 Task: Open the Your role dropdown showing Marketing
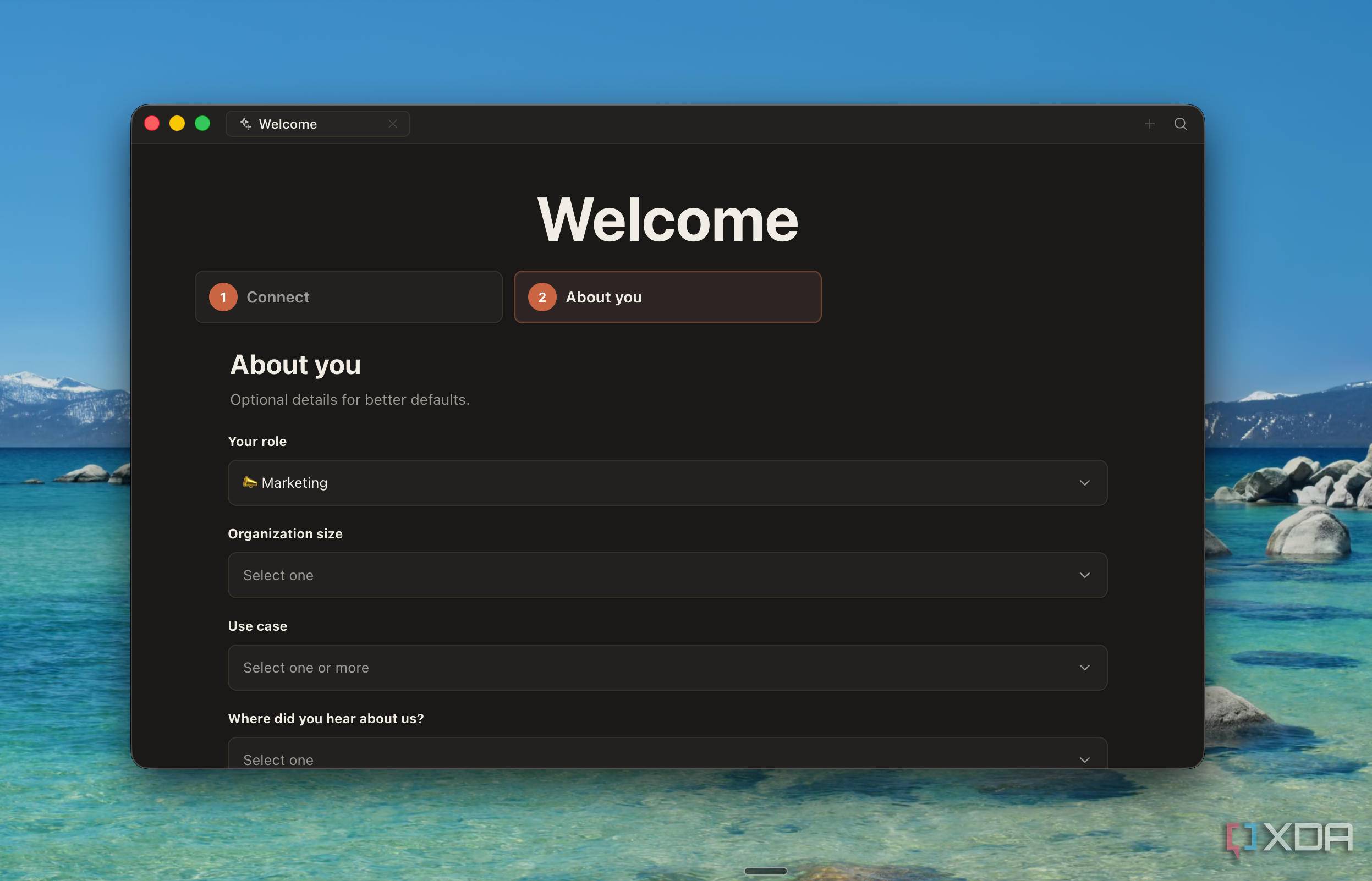(x=667, y=483)
